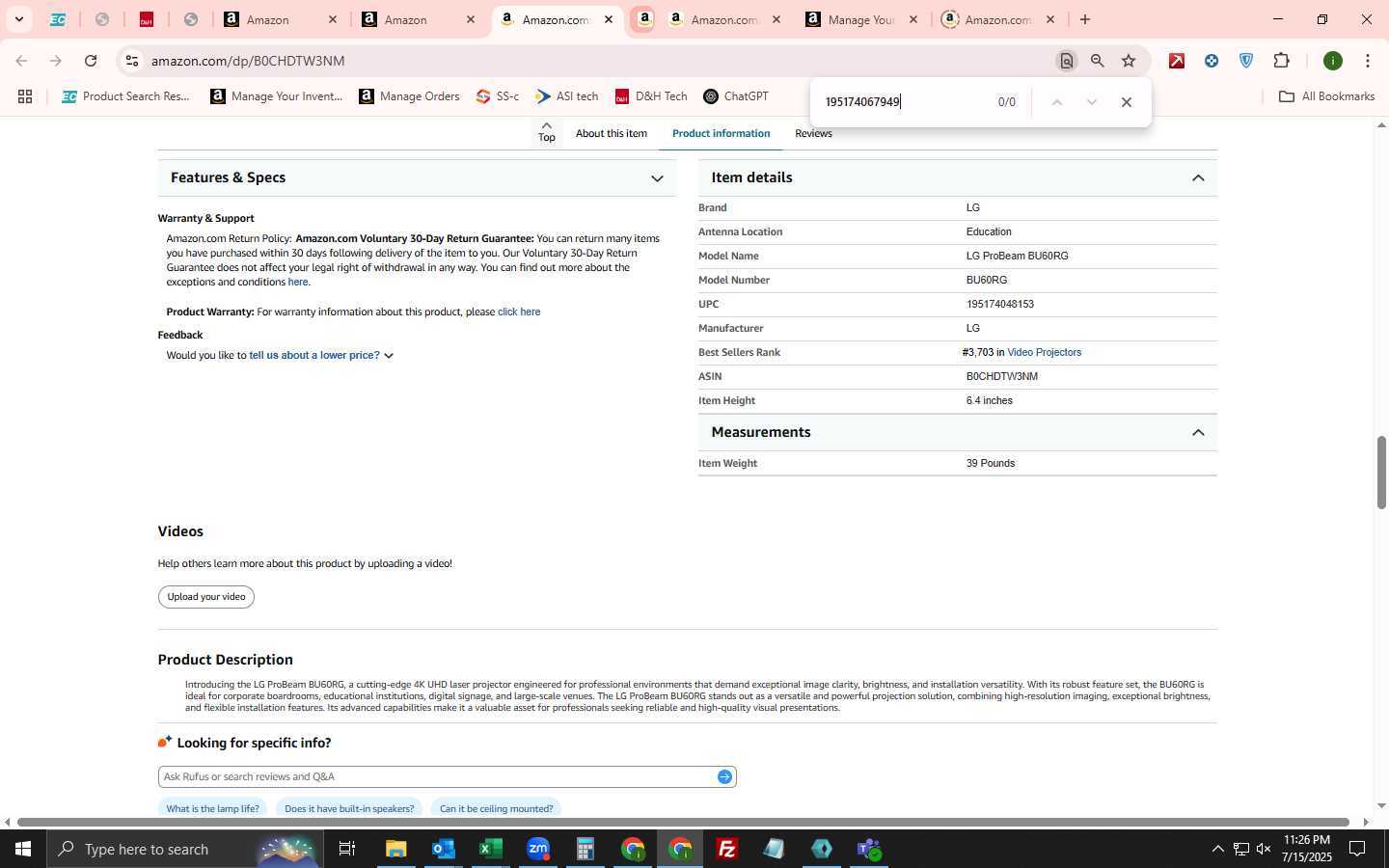This screenshot has width=1389, height=868.
Task: Open site information icon in address bar
Action: 132,61
